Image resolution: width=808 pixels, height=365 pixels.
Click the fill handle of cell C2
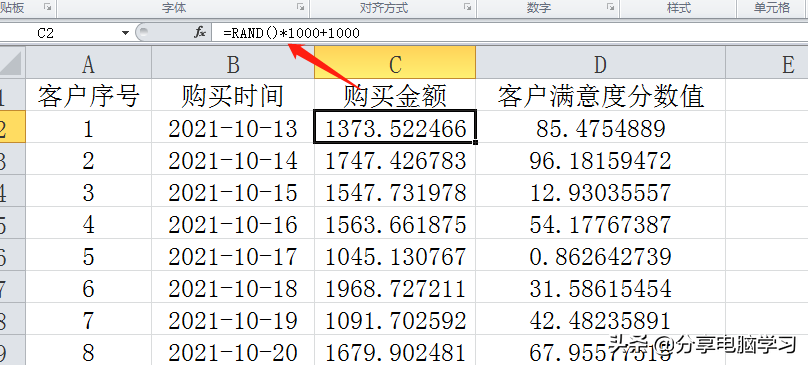point(475,142)
